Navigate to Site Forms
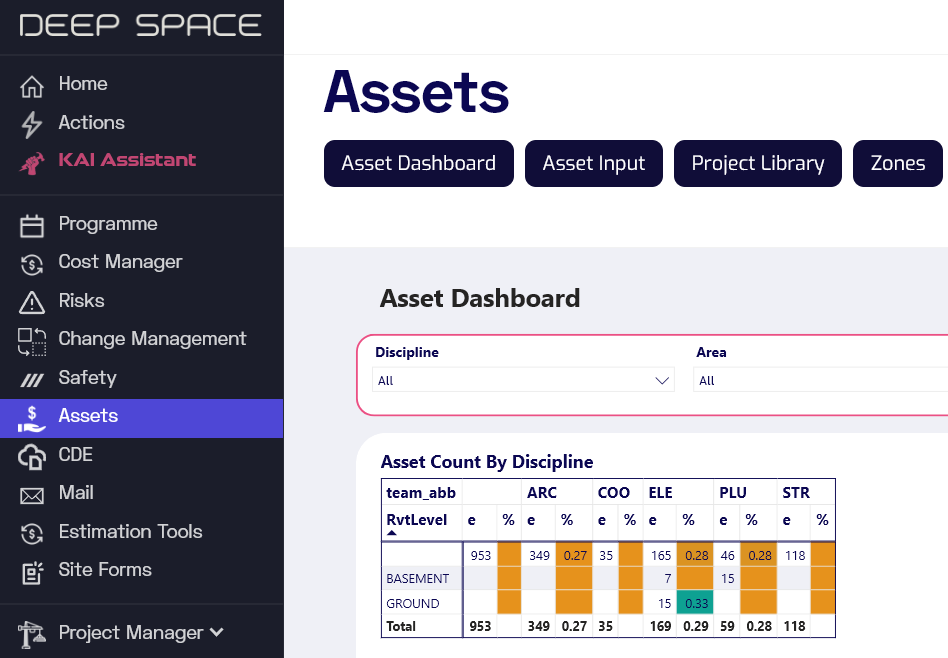This screenshot has width=948, height=658. click(x=105, y=570)
